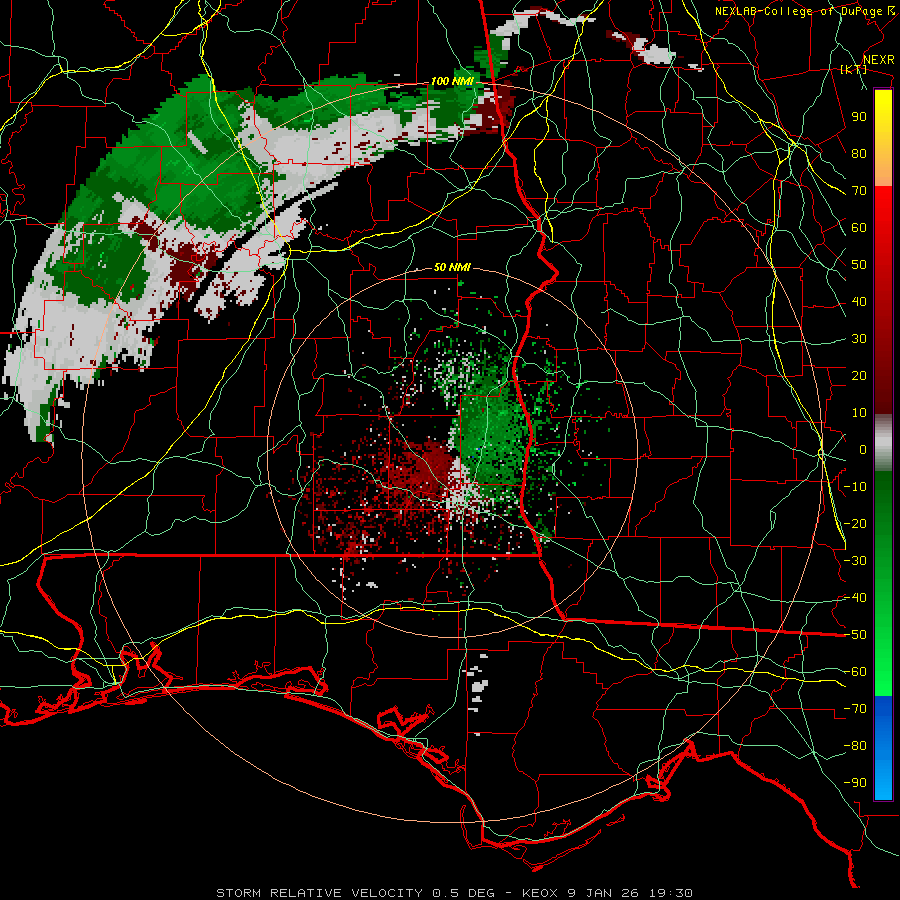Click the 60 value on the velocity scale
This screenshot has height=900, width=900.
click(x=859, y=228)
